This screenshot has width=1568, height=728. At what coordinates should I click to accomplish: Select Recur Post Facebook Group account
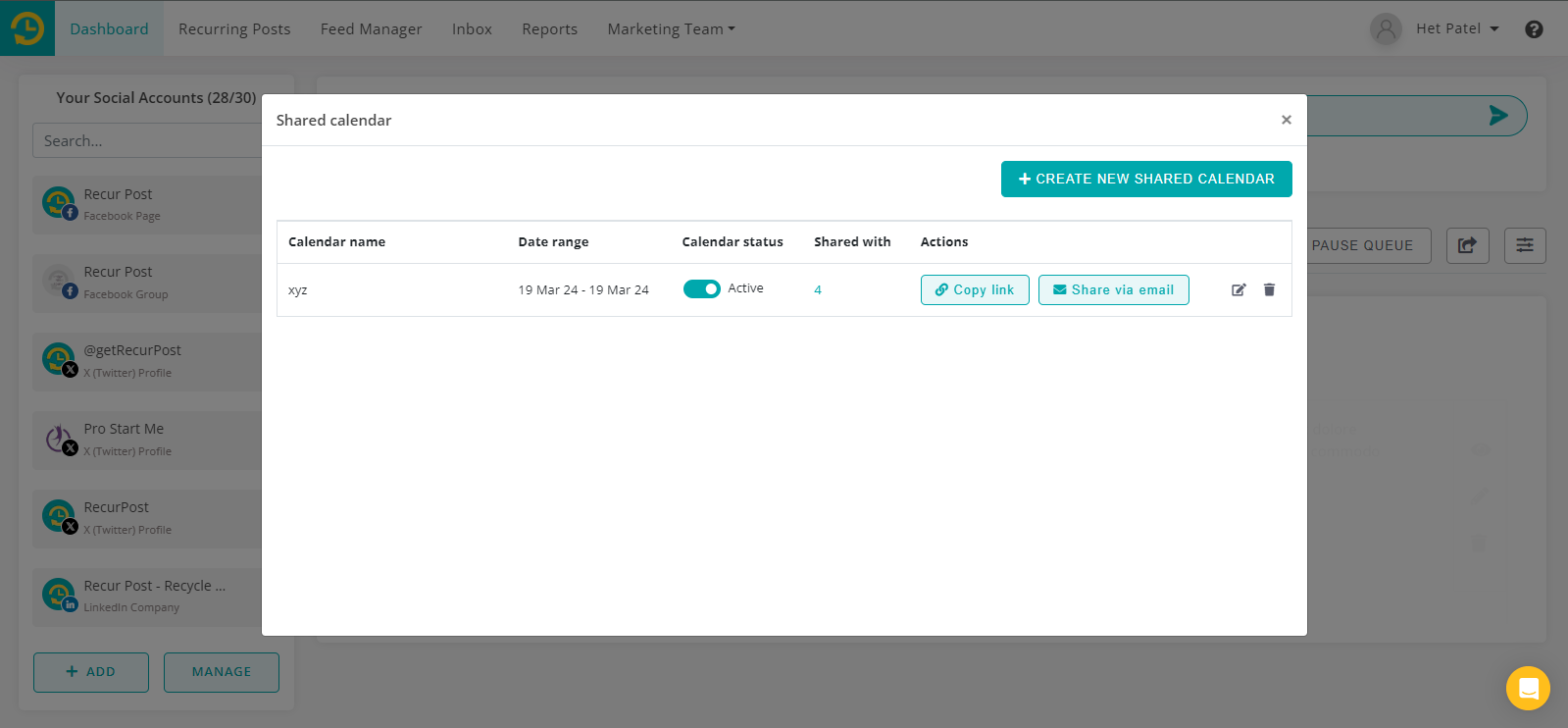[x=147, y=283]
